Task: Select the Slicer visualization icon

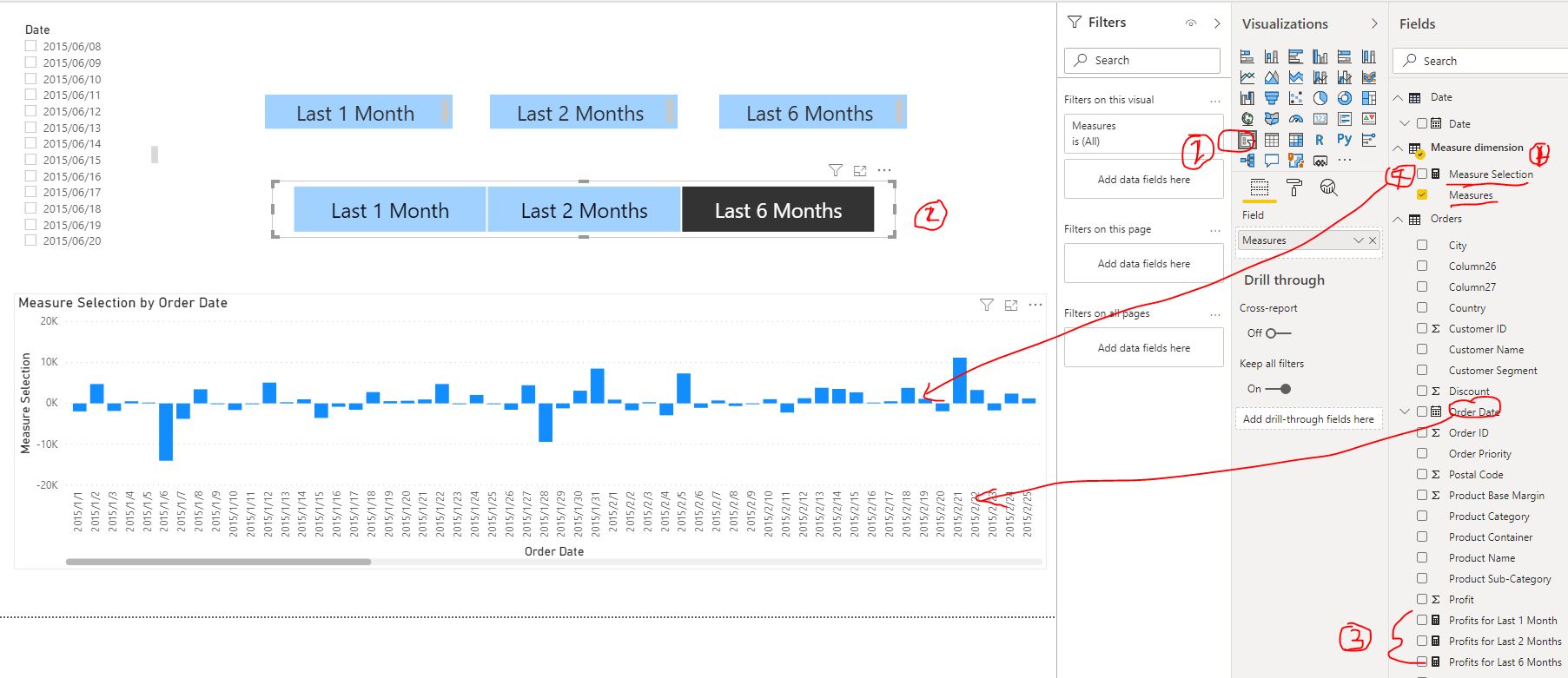Action: tap(1247, 139)
